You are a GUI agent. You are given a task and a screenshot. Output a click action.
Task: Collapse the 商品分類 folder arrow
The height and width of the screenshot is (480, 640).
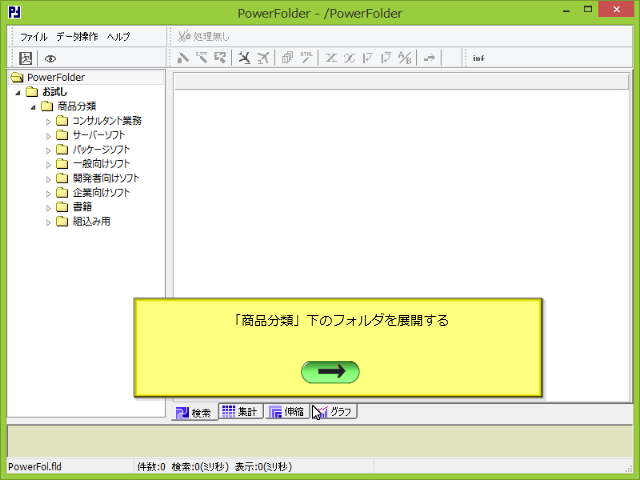point(33,107)
